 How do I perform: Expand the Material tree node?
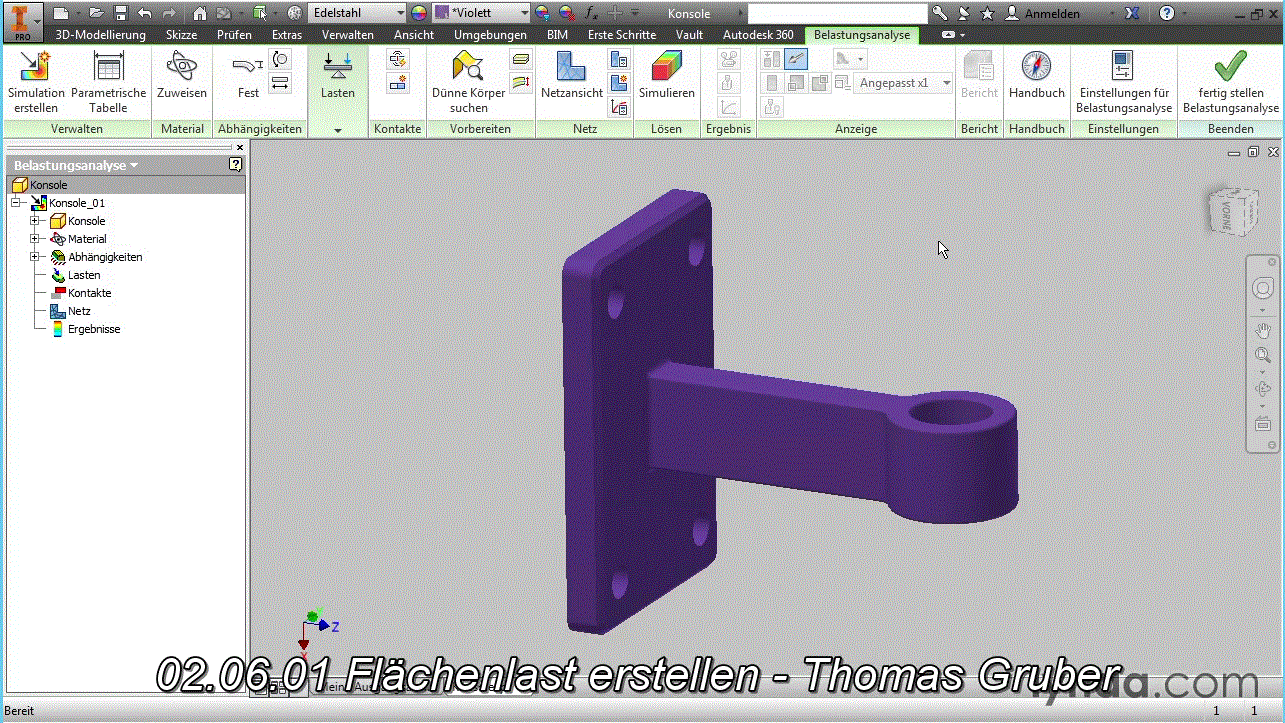click(x=34, y=239)
